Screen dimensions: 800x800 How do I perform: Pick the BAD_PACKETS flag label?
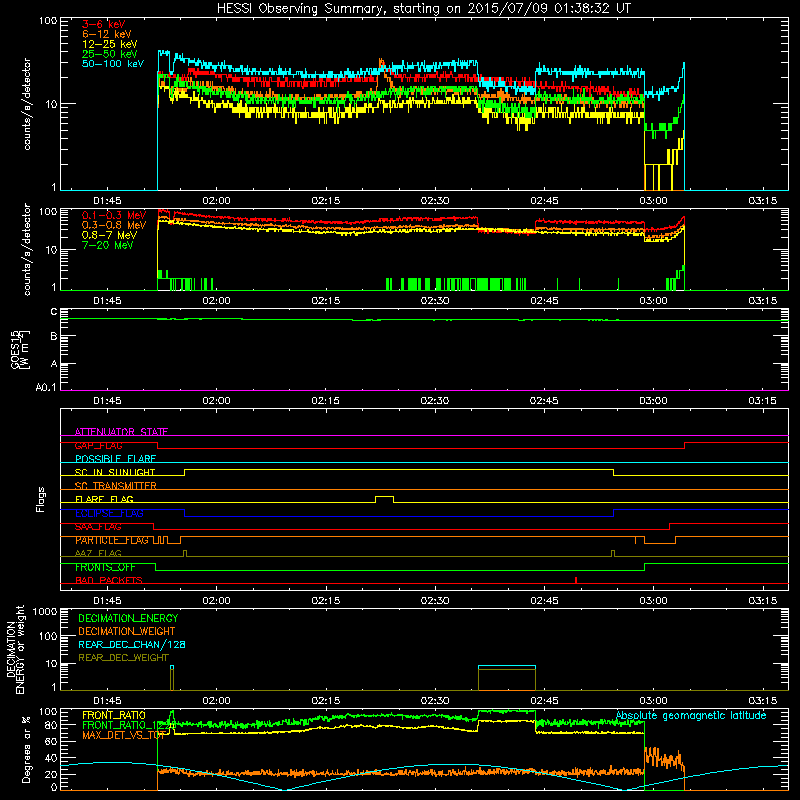[109, 580]
